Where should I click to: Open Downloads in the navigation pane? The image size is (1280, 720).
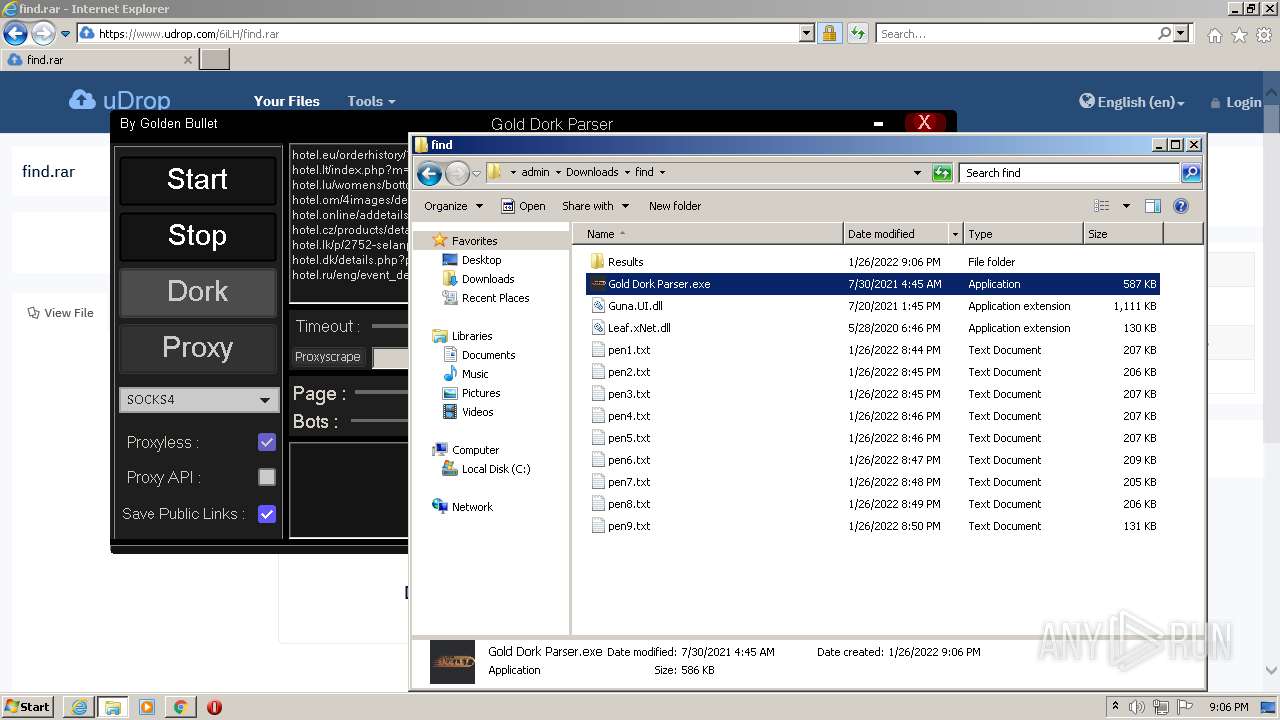point(488,279)
